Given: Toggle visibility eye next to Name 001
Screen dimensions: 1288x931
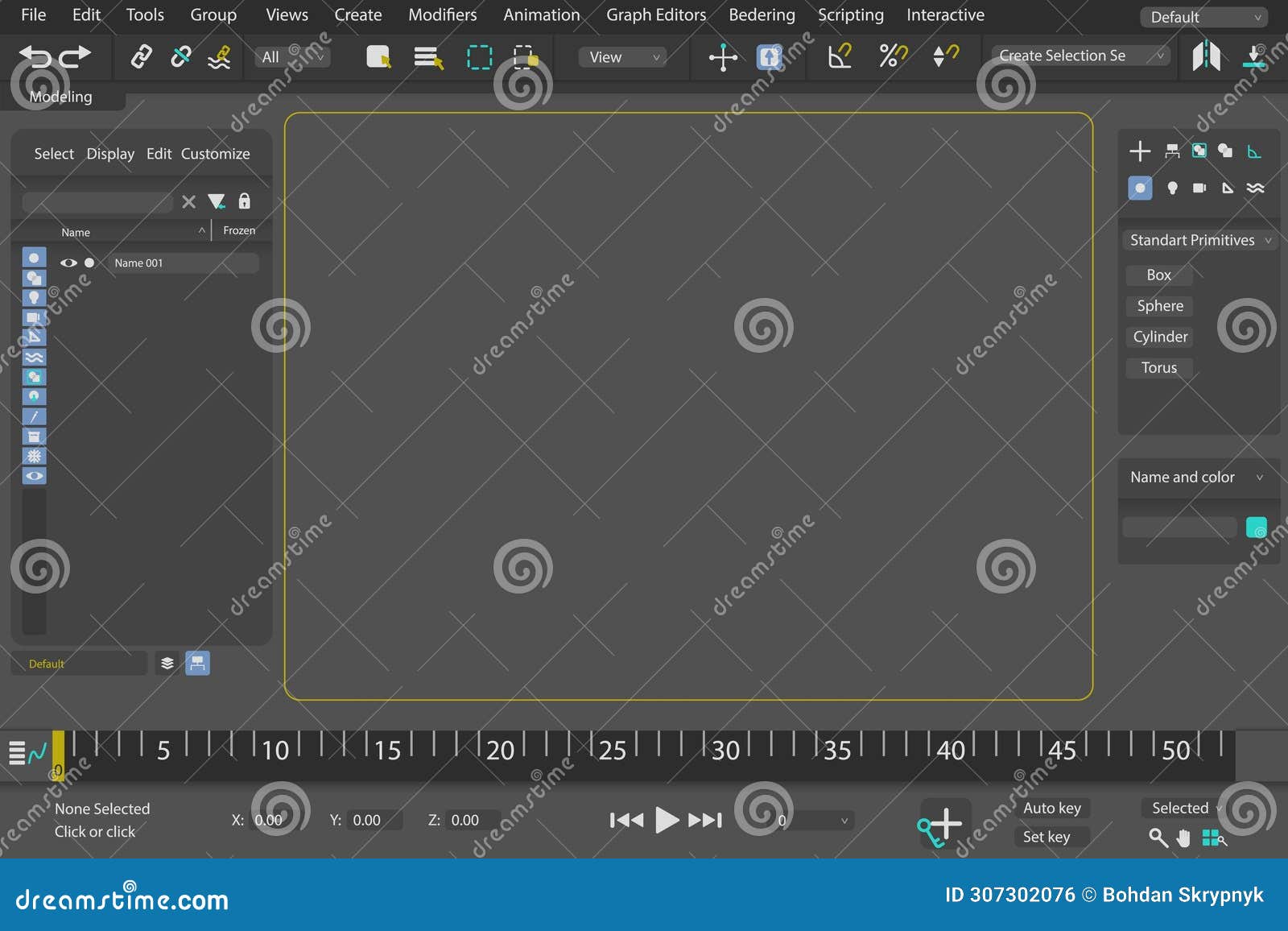Looking at the screenshot, I should [x=68, y=263].
